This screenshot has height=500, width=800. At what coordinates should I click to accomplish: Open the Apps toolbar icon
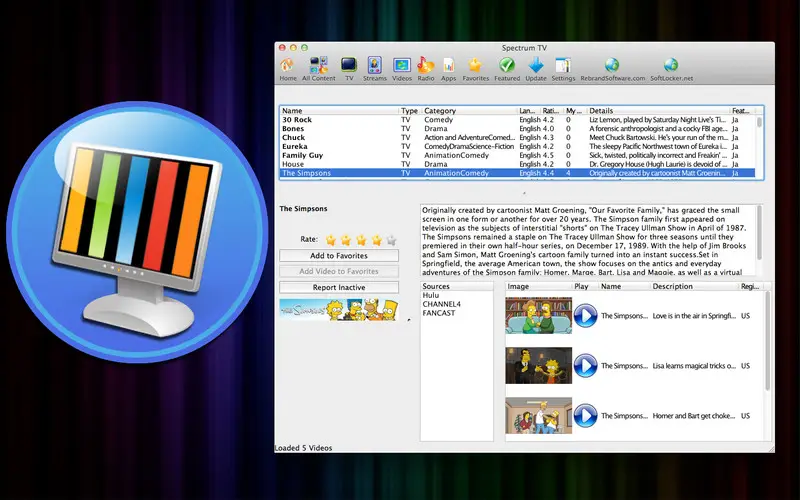(448, 66)
